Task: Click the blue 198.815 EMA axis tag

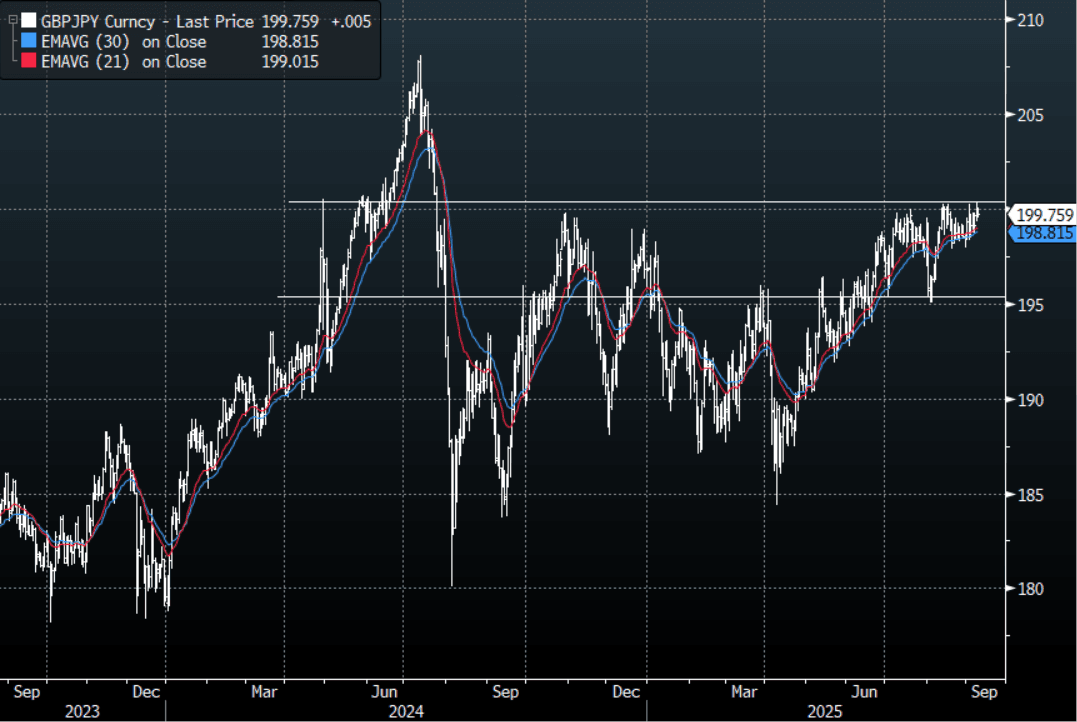Action: point(1044,233)
